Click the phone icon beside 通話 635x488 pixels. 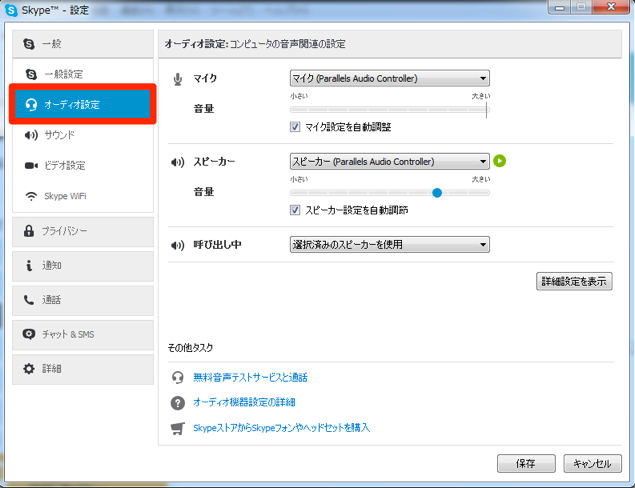[x=29, y=300]
